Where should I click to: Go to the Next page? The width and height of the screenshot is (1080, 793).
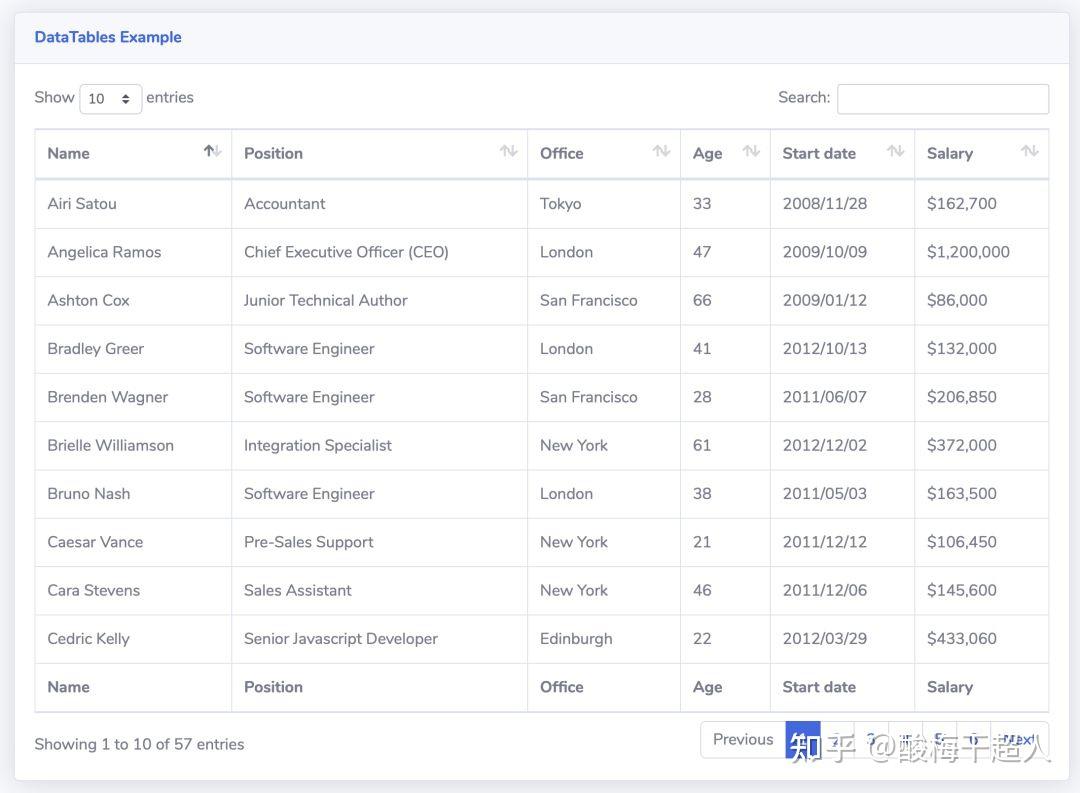pos(1019,740)
